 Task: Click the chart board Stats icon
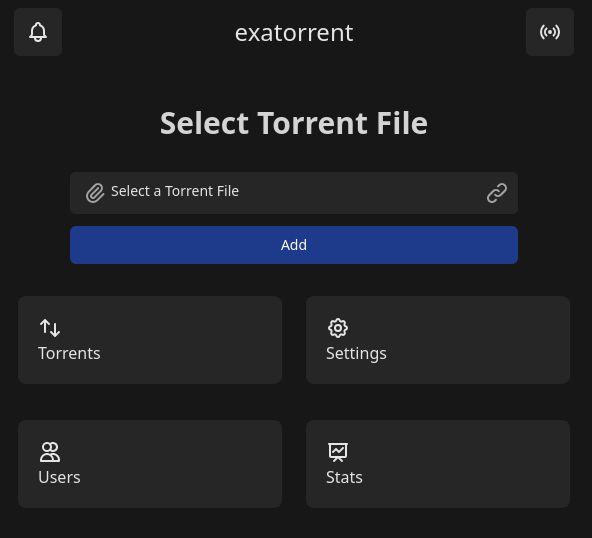pyautogui.click(x=338, y=452)
